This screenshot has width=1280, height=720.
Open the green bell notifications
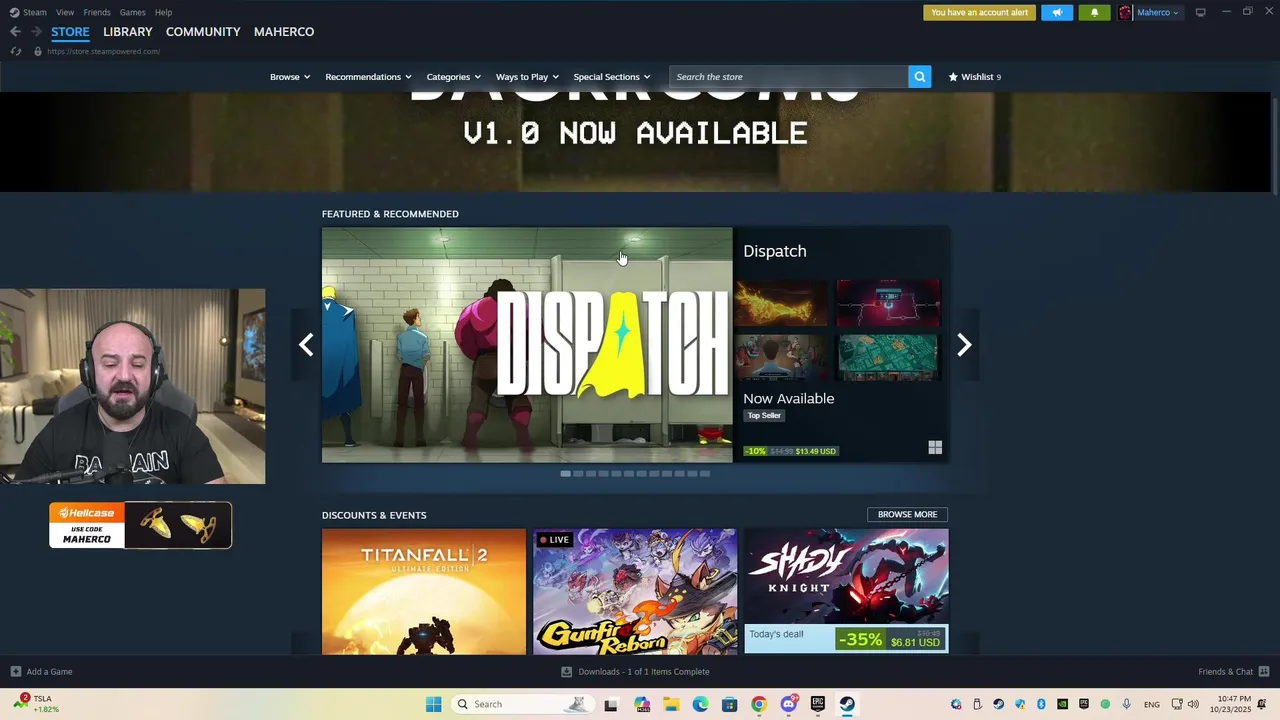pyautogui.click(x=1094, y=13)
